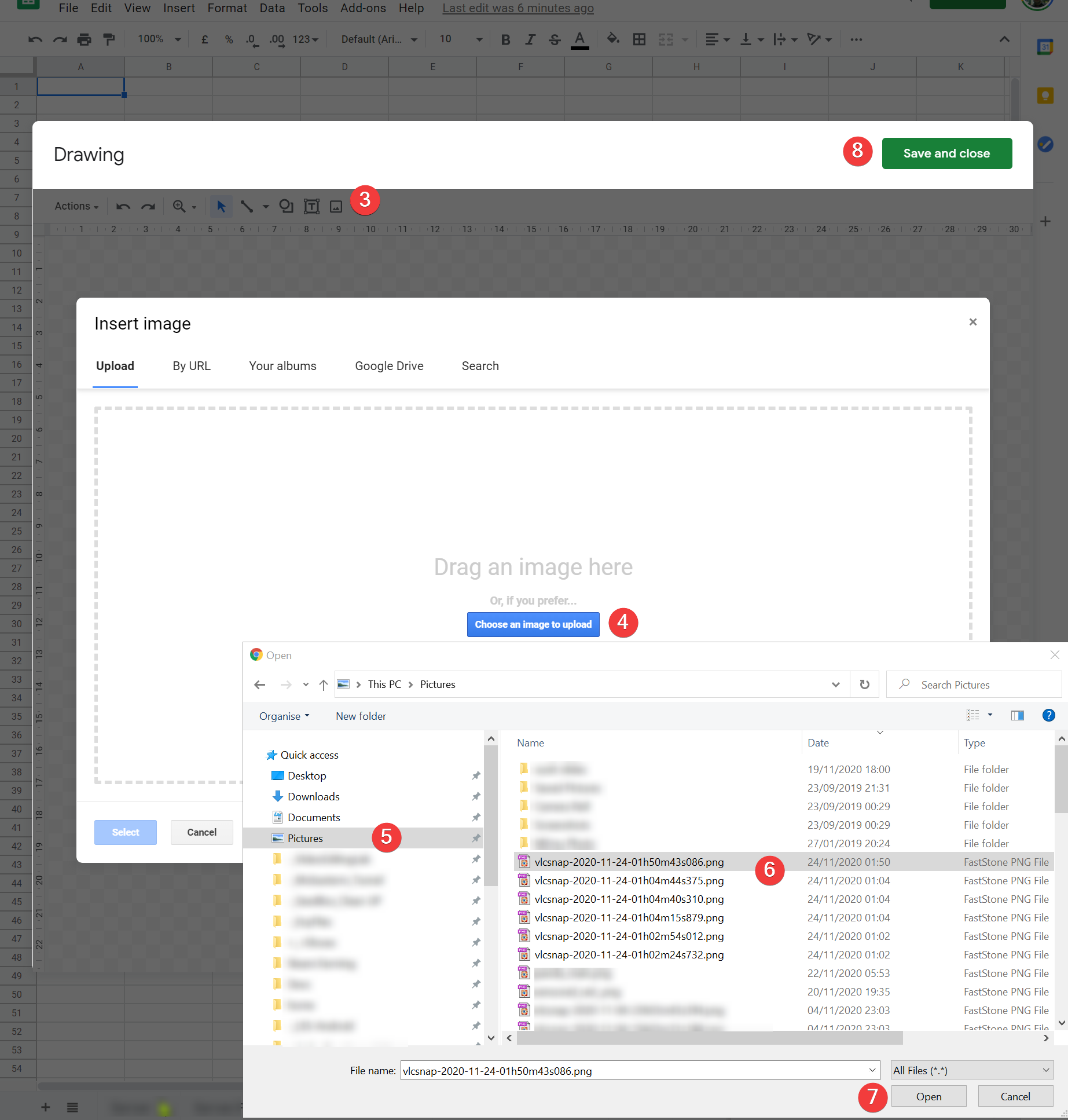This screenshot has height=1120, width=1068.
Task: Open the zoom 100% dropdown
Action: point(159,39)
